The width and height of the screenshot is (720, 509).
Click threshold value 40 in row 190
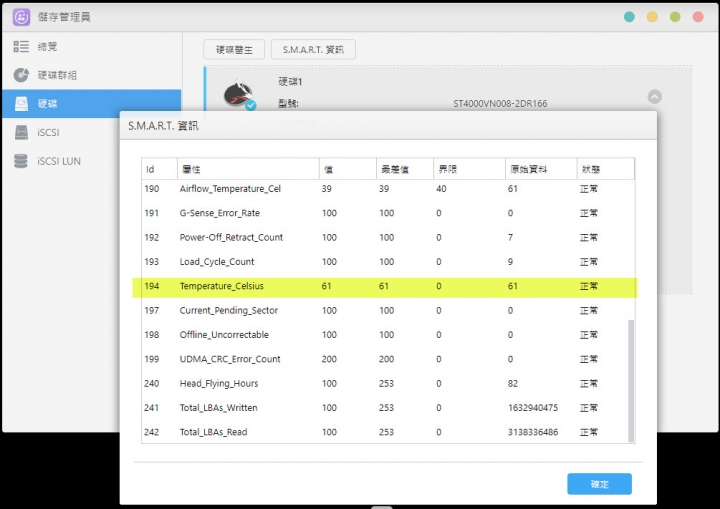tap(441, 189)
